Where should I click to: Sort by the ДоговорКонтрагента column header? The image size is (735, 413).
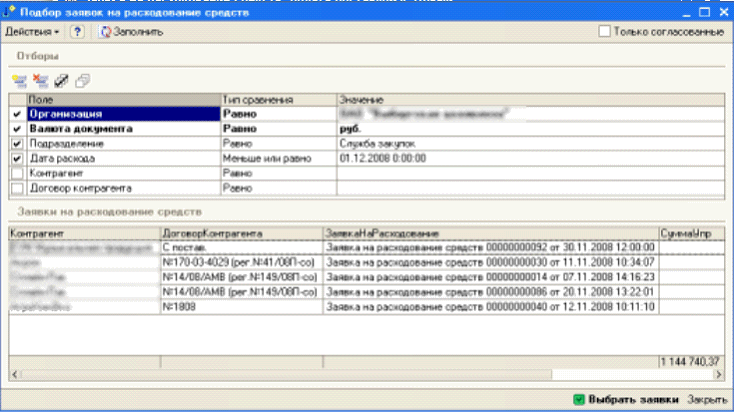[x=242, y=233]
